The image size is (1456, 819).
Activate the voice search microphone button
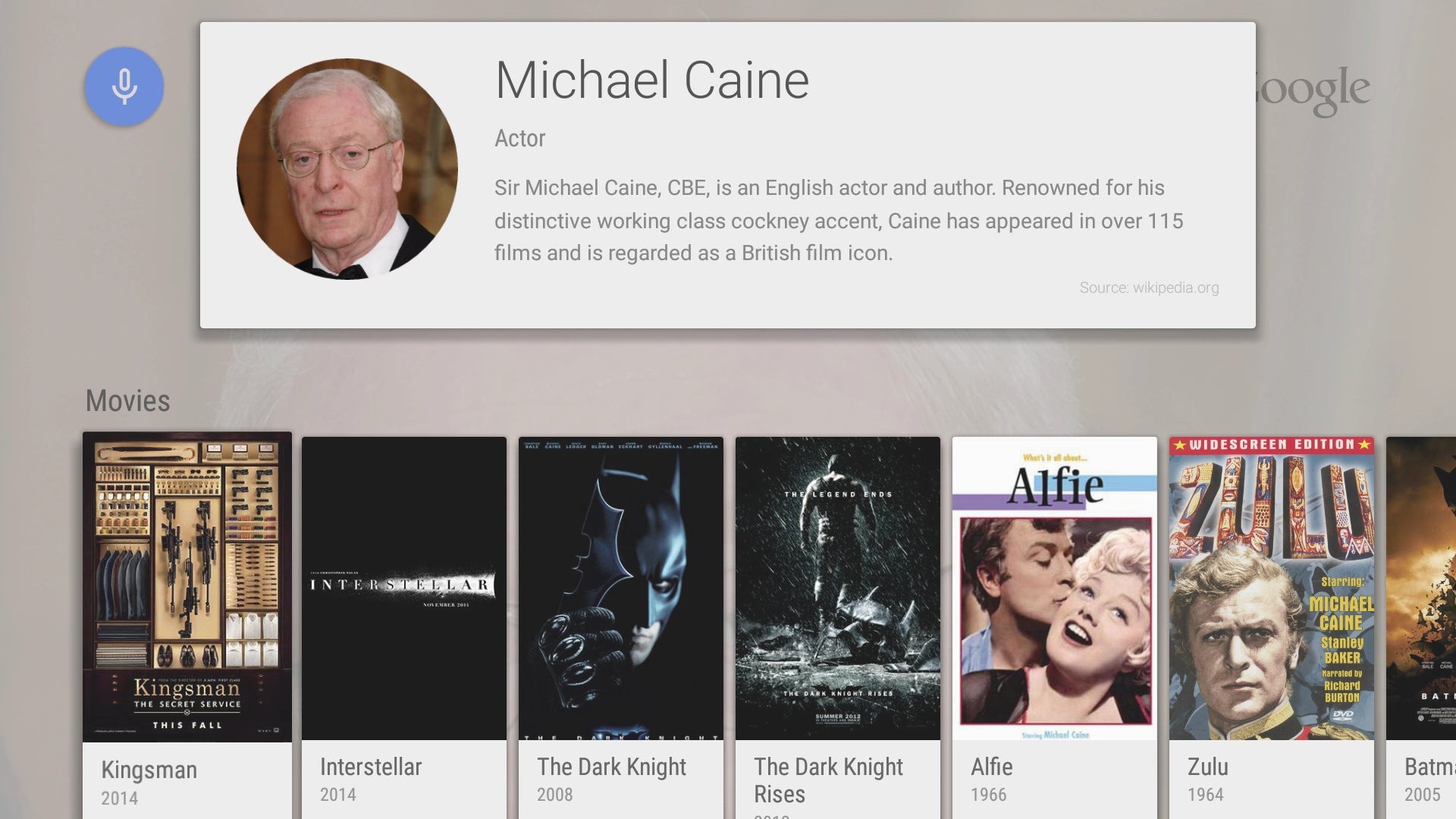tap(124, 86)
